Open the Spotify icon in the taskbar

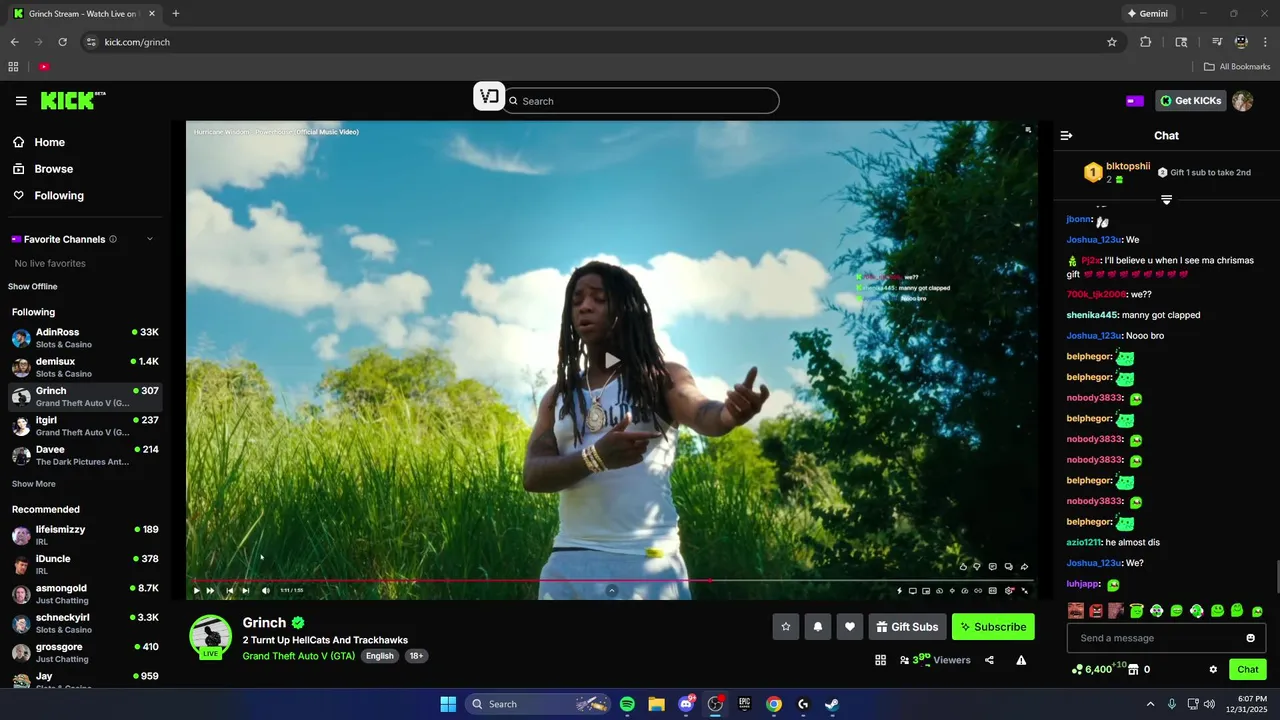[x=627, y=704]
